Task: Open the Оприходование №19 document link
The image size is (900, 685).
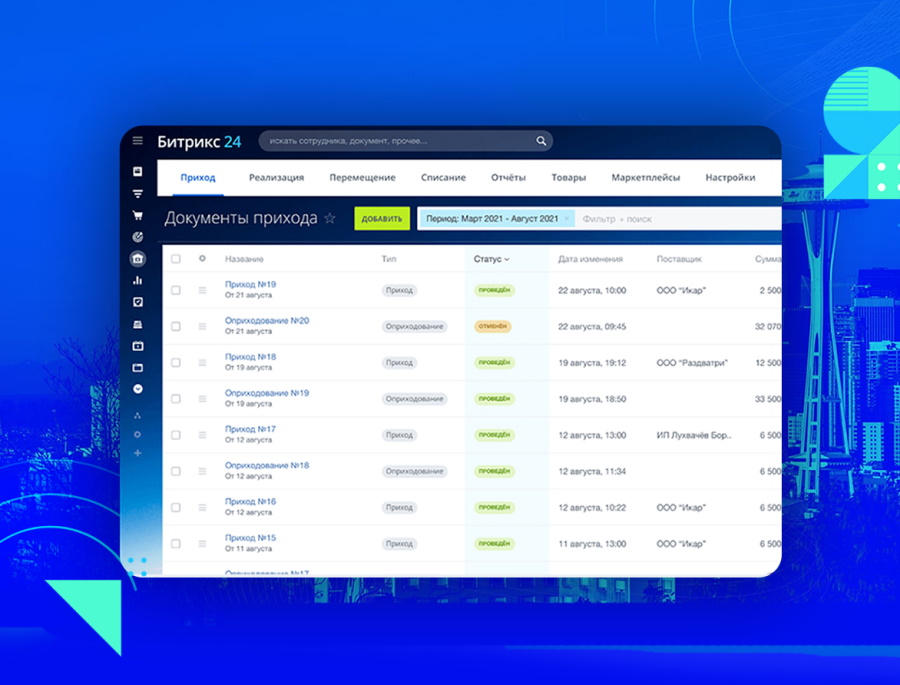Action: (267, 393)
